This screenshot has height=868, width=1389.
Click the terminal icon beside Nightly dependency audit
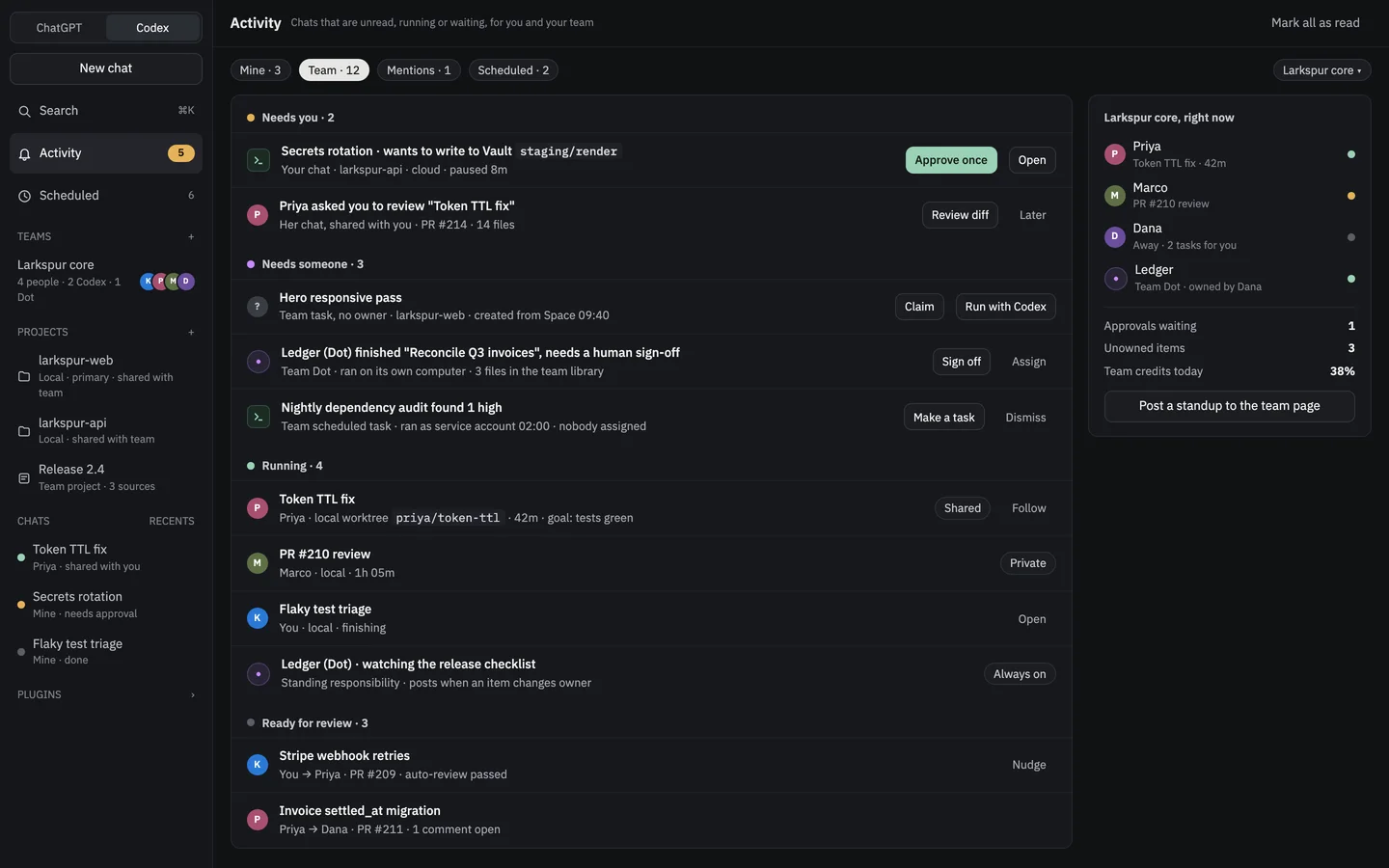[x=258, y=417]
